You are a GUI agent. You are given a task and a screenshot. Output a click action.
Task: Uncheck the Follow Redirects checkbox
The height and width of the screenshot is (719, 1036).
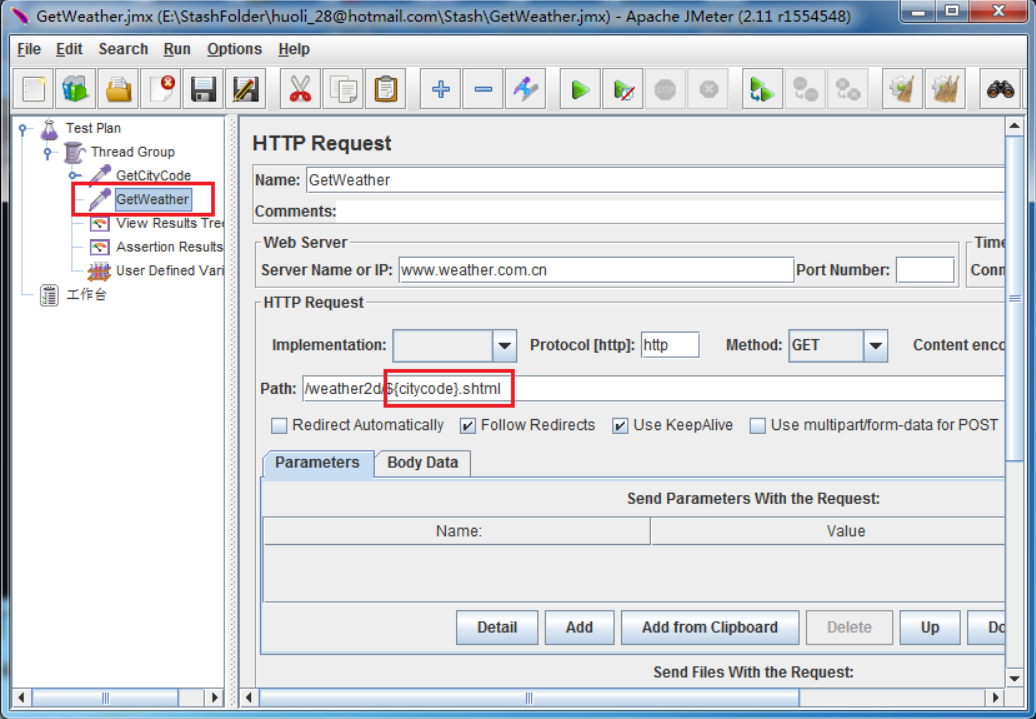point(468,426)
